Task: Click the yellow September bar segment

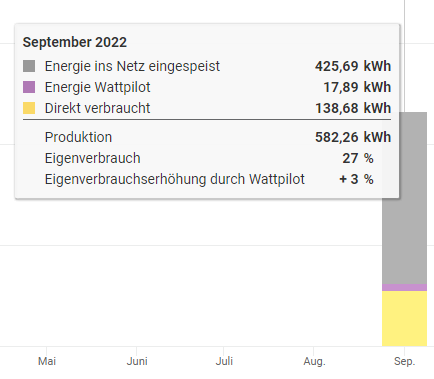Action: tap(404, 319)
